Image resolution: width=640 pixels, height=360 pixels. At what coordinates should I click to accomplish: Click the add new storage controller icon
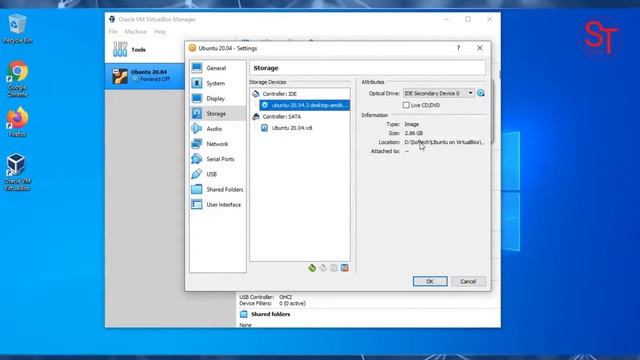tap(312, 268)
